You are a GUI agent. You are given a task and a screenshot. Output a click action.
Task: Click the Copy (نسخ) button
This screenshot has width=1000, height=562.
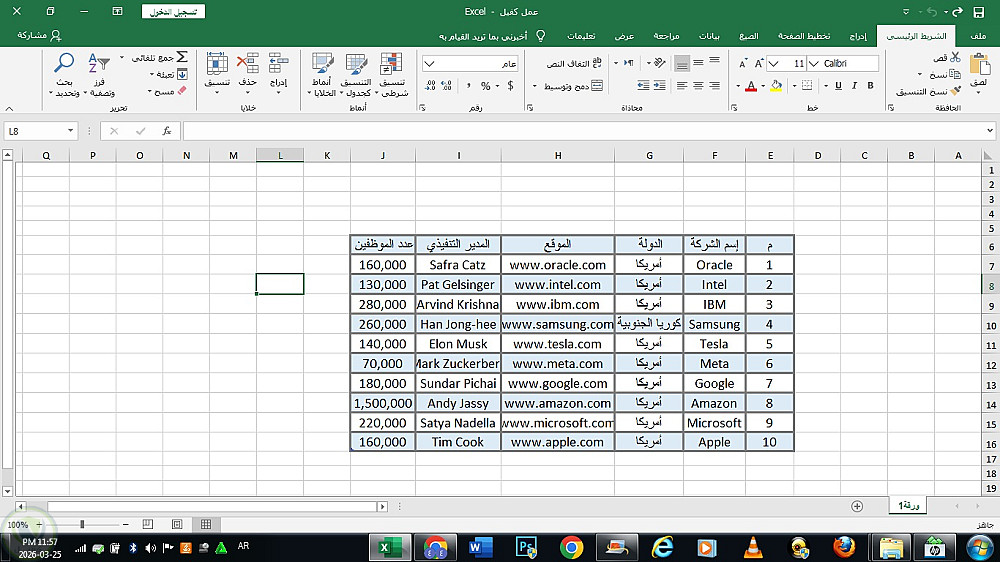coord(945,74)
